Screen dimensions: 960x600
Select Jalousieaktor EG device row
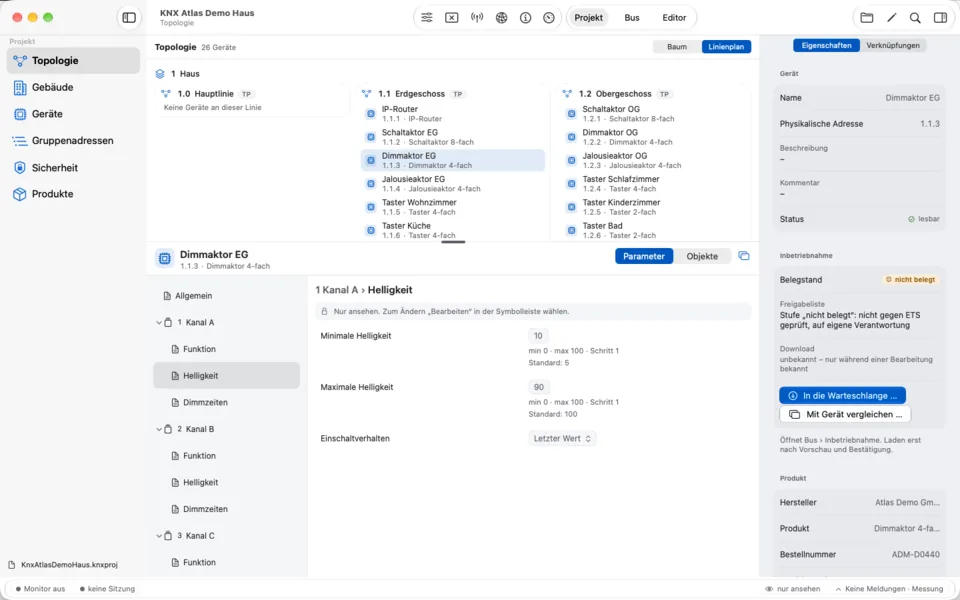pyautogui.click(x=453, y=184)
